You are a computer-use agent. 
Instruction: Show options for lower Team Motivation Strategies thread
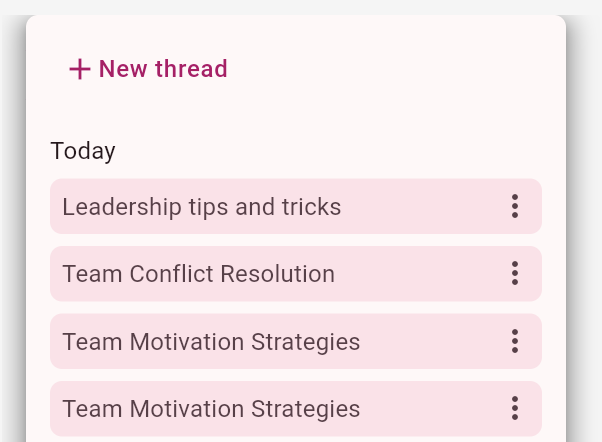point(515,409)
